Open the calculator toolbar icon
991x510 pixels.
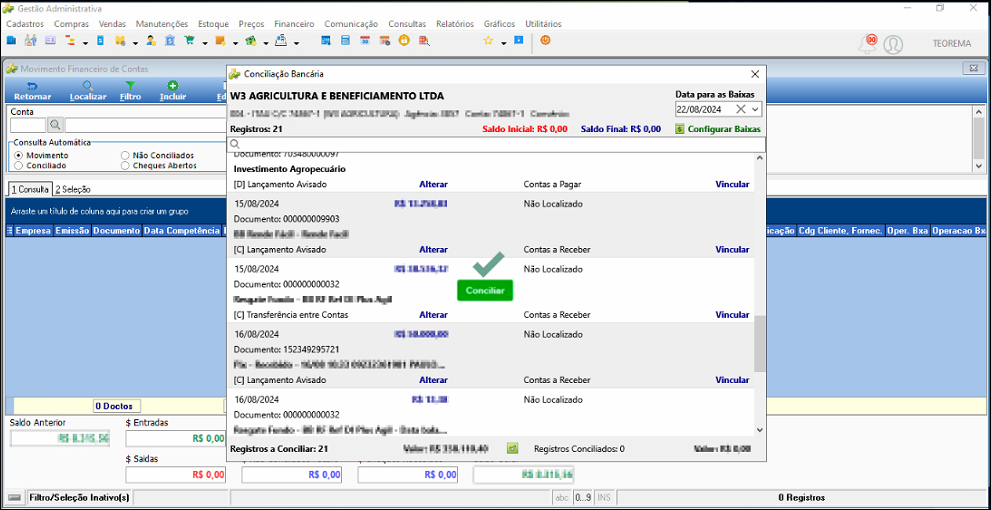coord(345,41)
